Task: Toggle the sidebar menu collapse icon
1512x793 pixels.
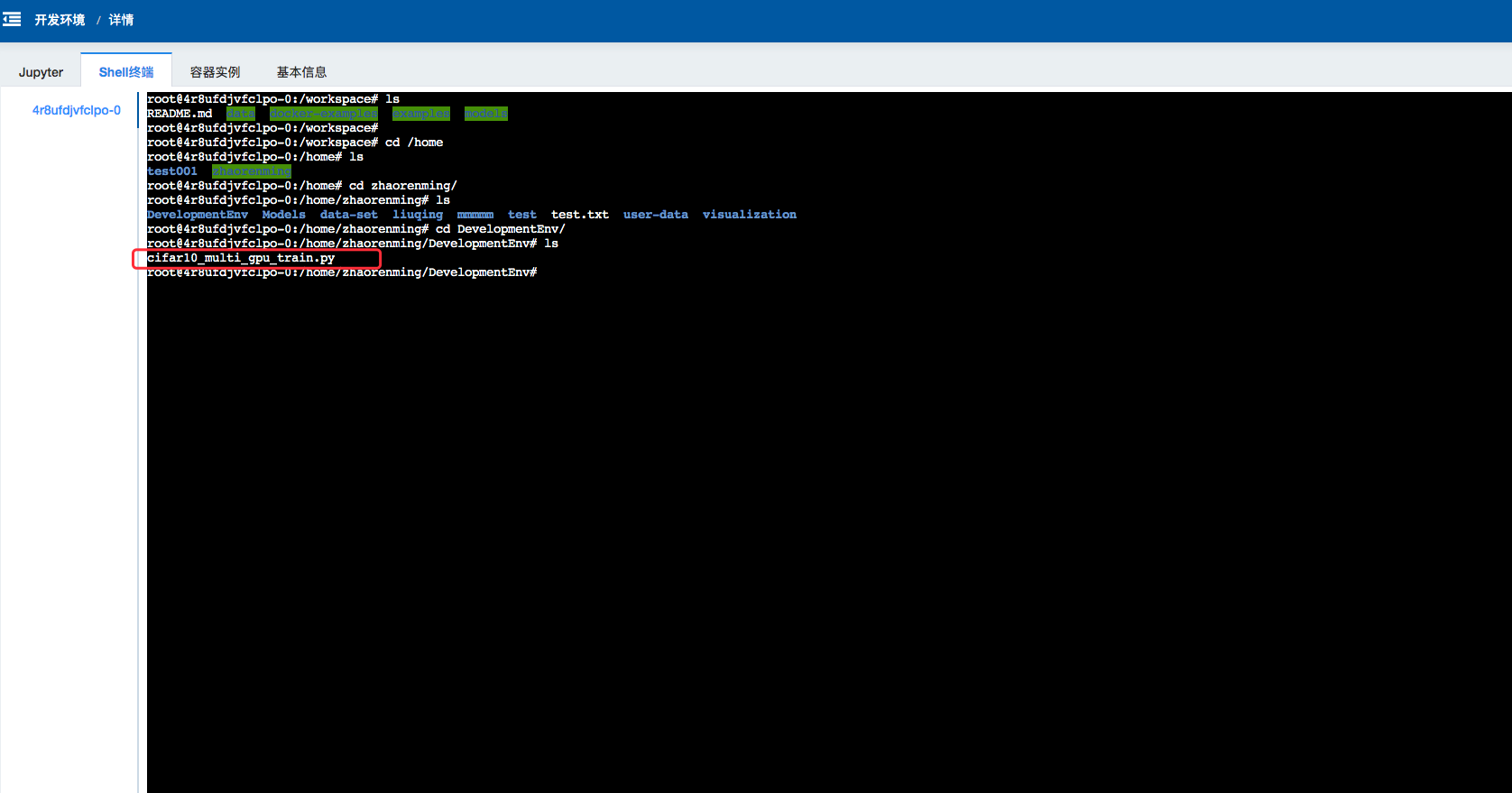Action: coord(13,19)
